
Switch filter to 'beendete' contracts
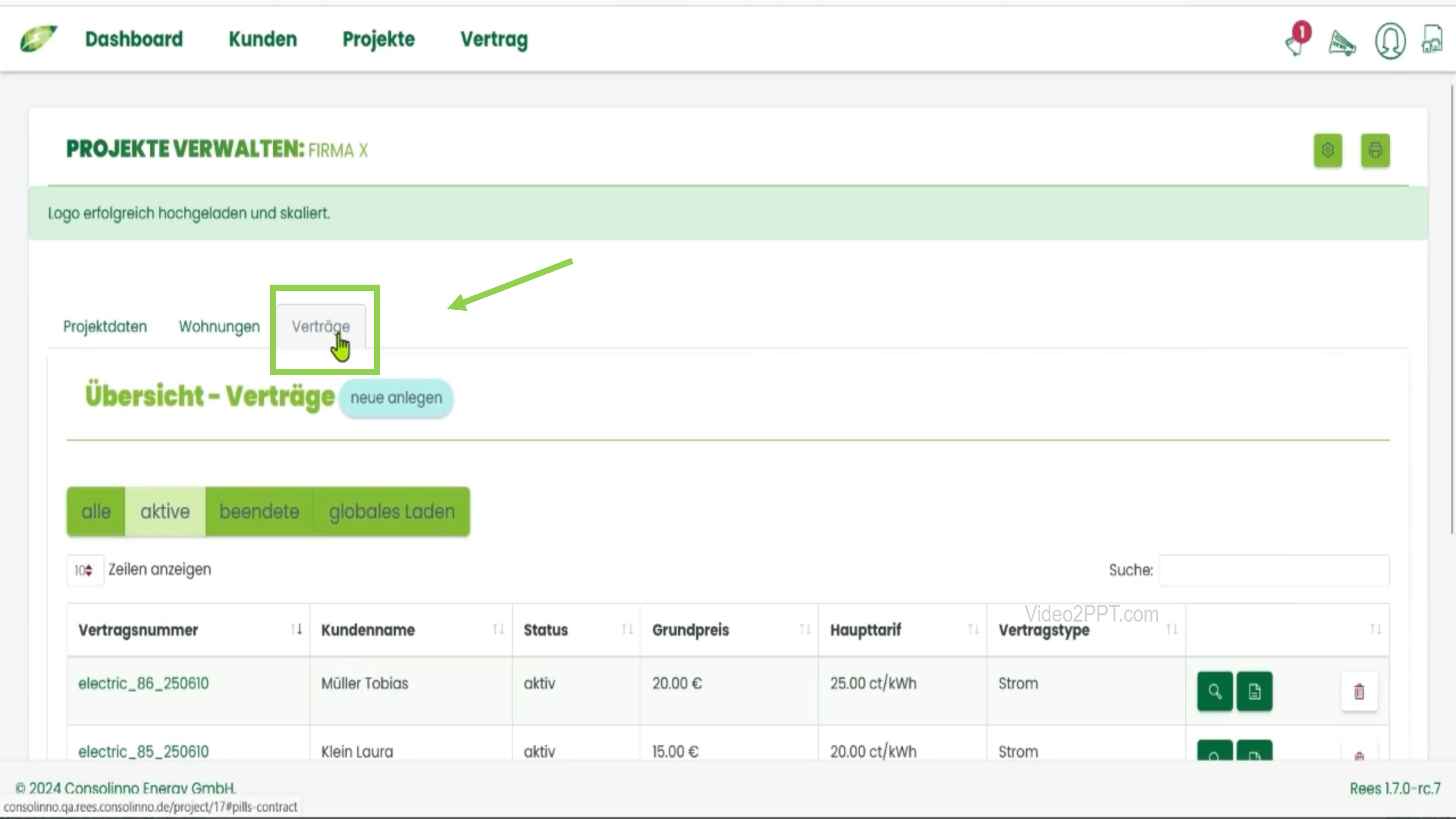coord(259,511)
